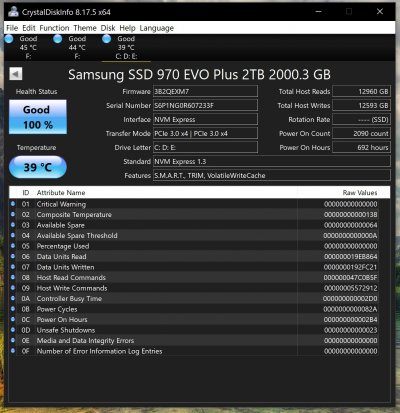Select the first disk status orb at 45 °C
The width and height of the screenshot is (400, 413).
9,39
